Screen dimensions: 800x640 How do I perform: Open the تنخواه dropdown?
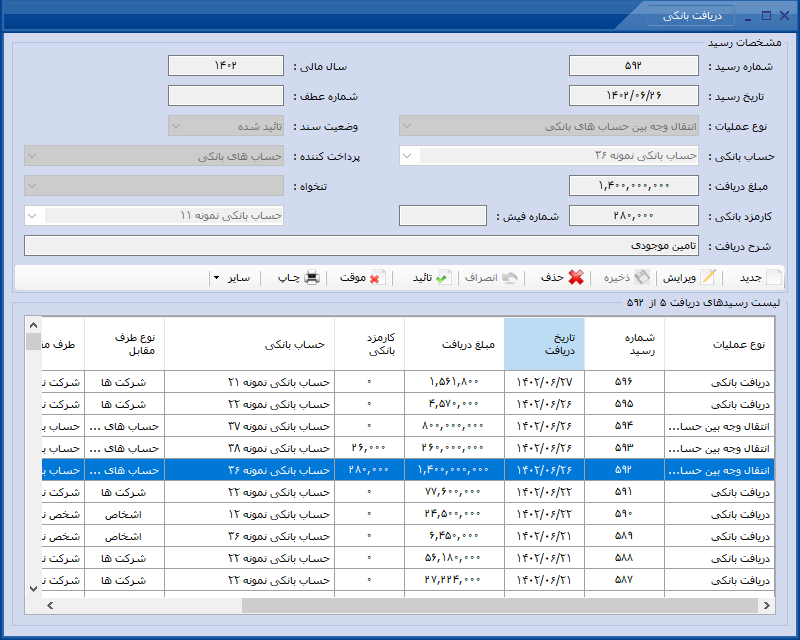(x=32, y=186)
